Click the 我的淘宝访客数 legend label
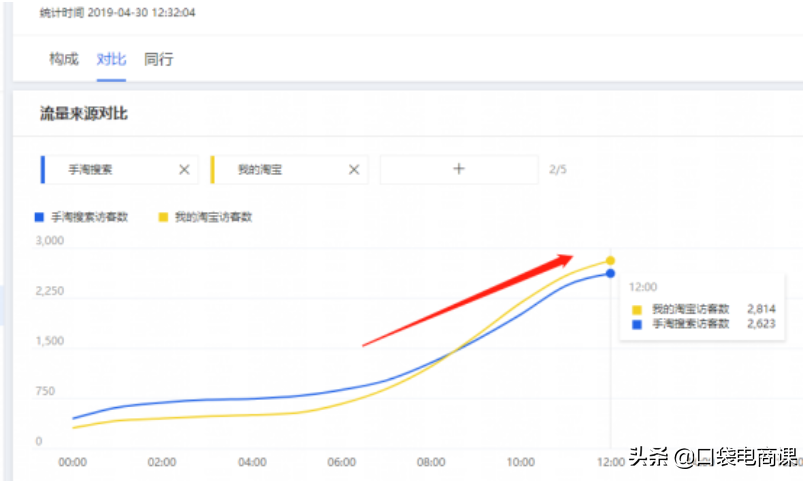Image resolution: width=811 pixels, height=481 pixels. [x=214, y=217]
